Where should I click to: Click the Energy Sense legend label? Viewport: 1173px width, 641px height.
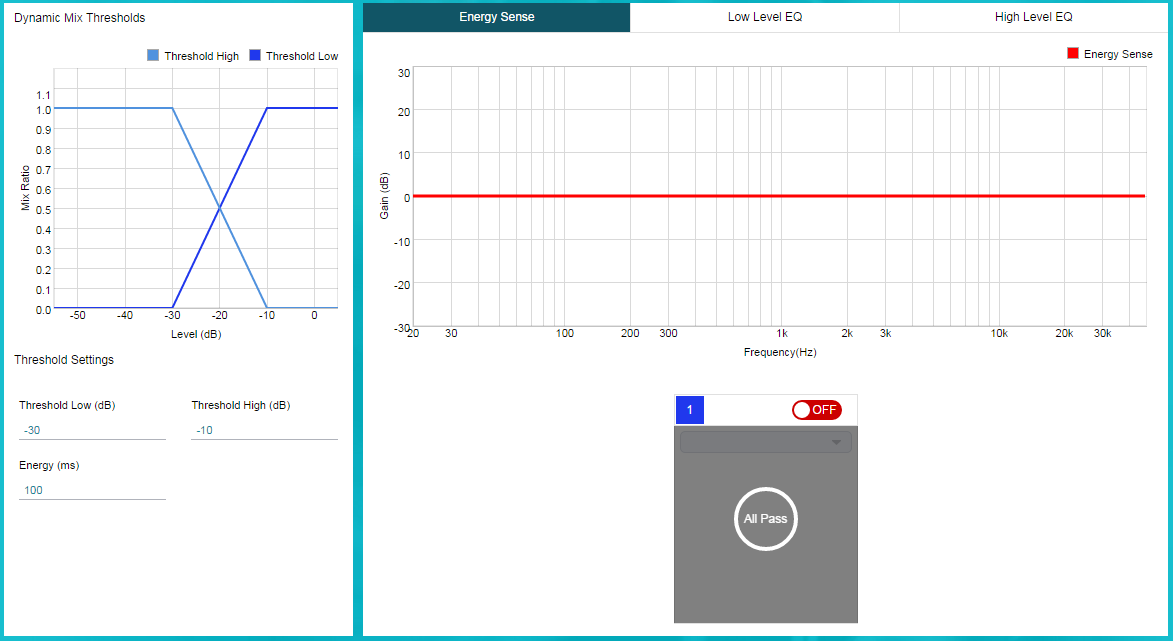tap(1118, 54)
